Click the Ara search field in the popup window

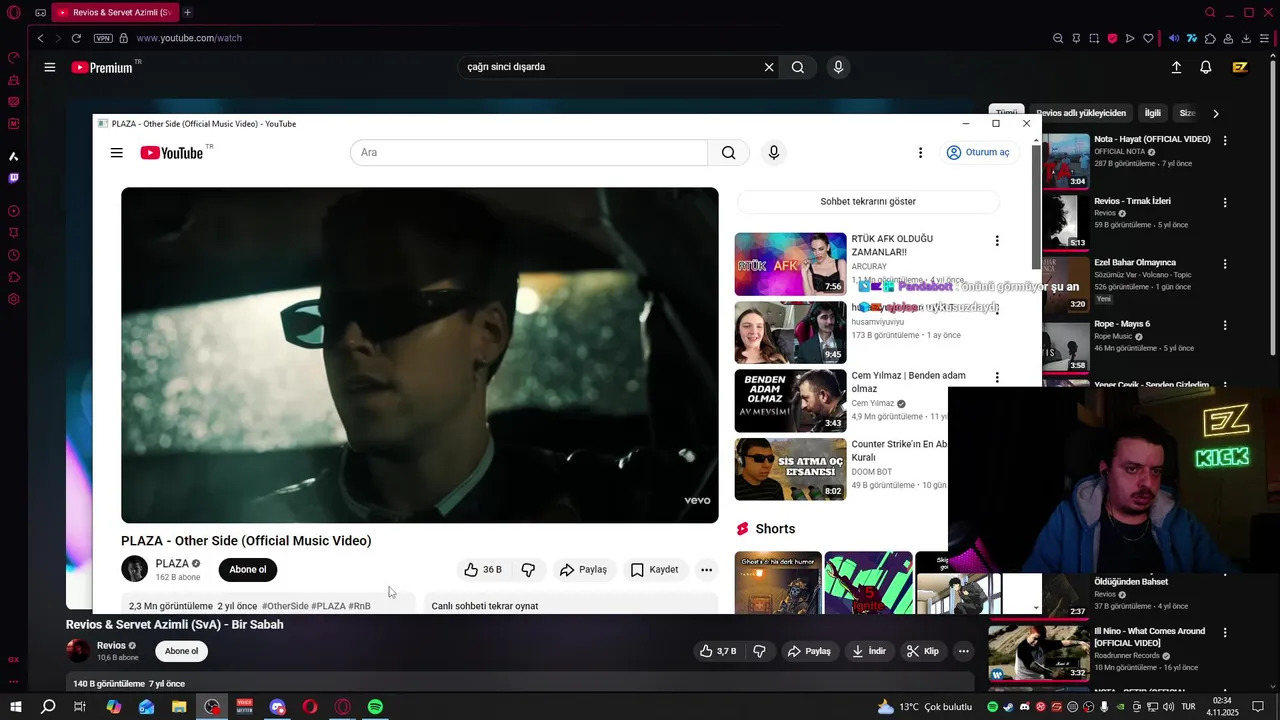[529, 153]
